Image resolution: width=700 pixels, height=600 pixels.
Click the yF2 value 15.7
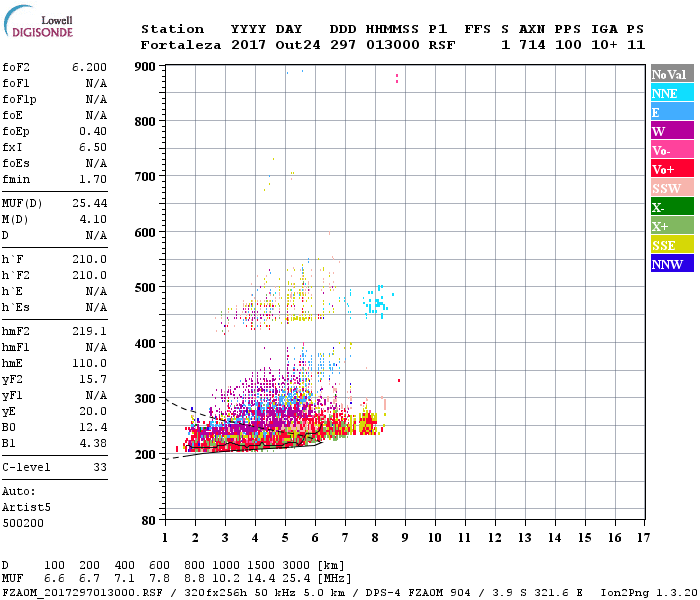(93, 379)
